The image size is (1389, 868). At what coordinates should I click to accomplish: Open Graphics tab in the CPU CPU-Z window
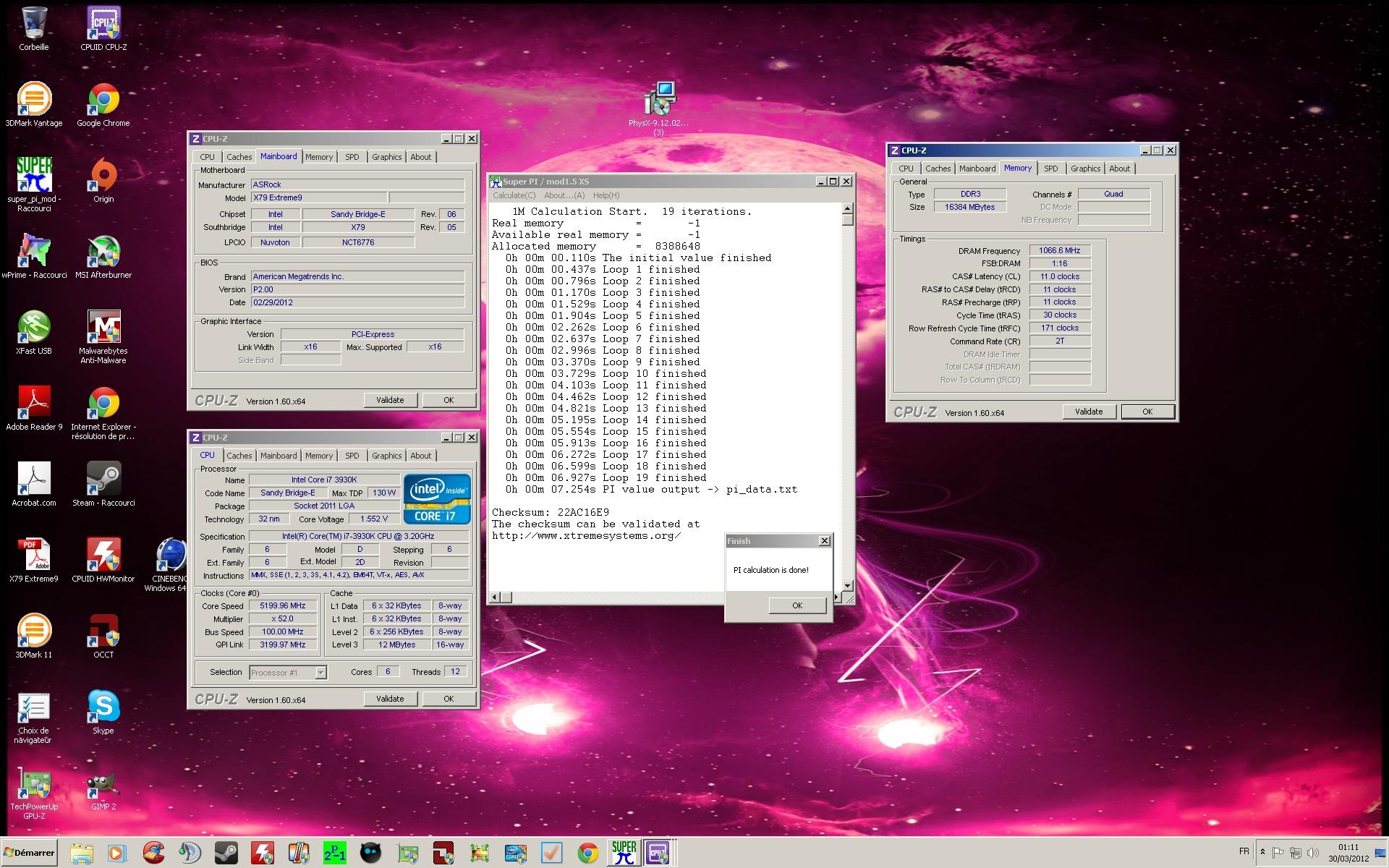(386, 456)
